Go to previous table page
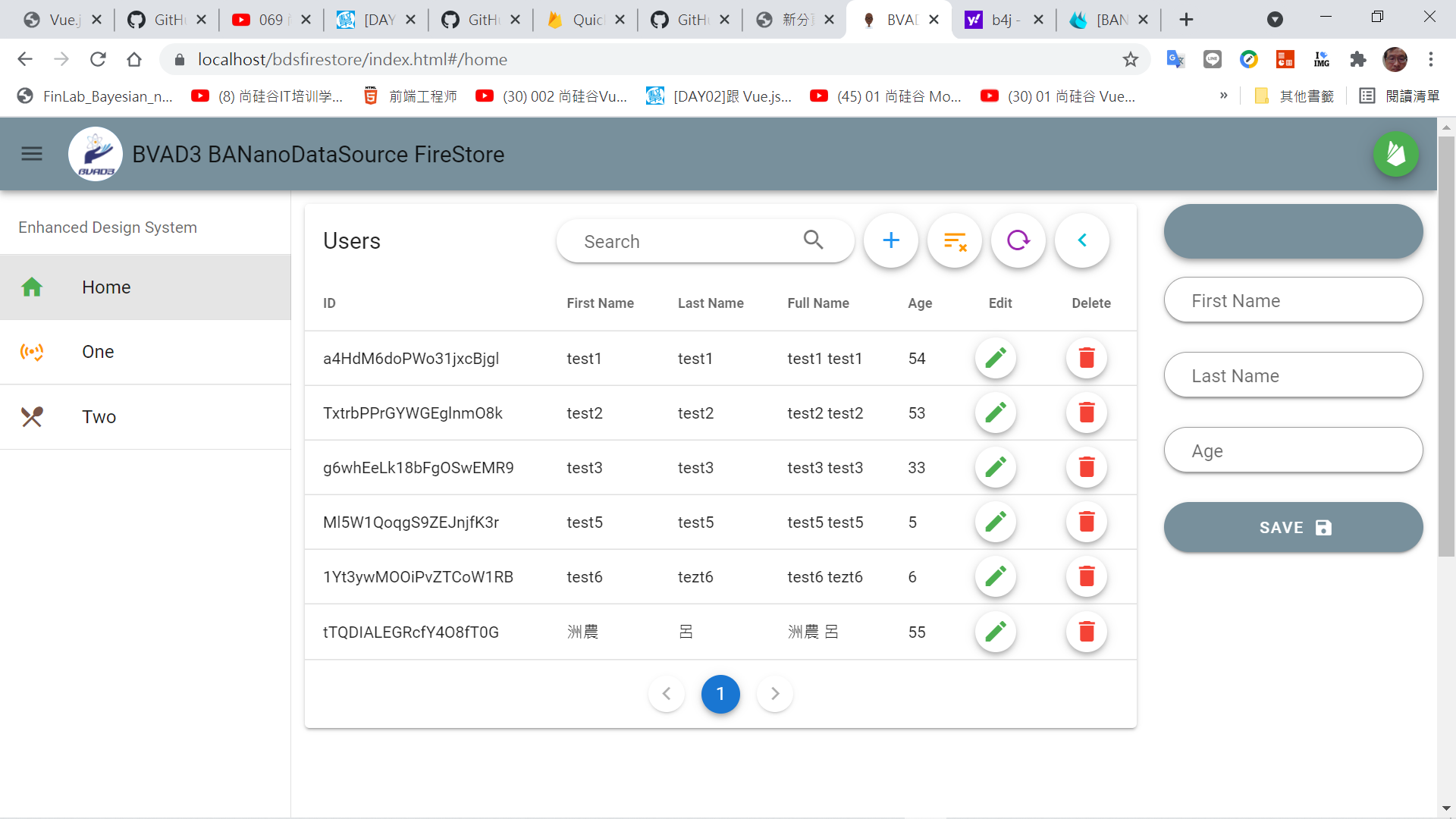 click(667, 694)
